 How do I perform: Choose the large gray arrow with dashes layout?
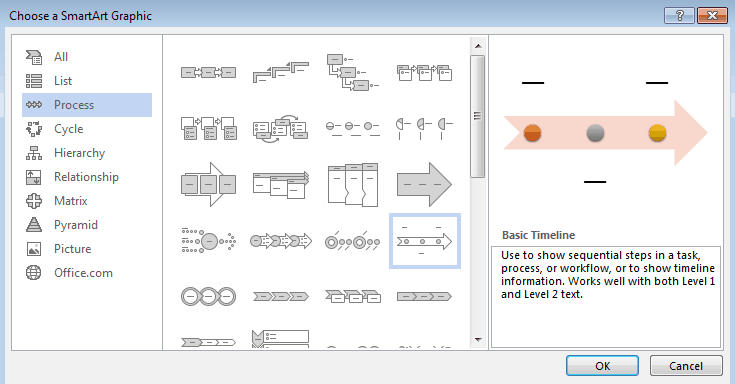coord(424,185)
